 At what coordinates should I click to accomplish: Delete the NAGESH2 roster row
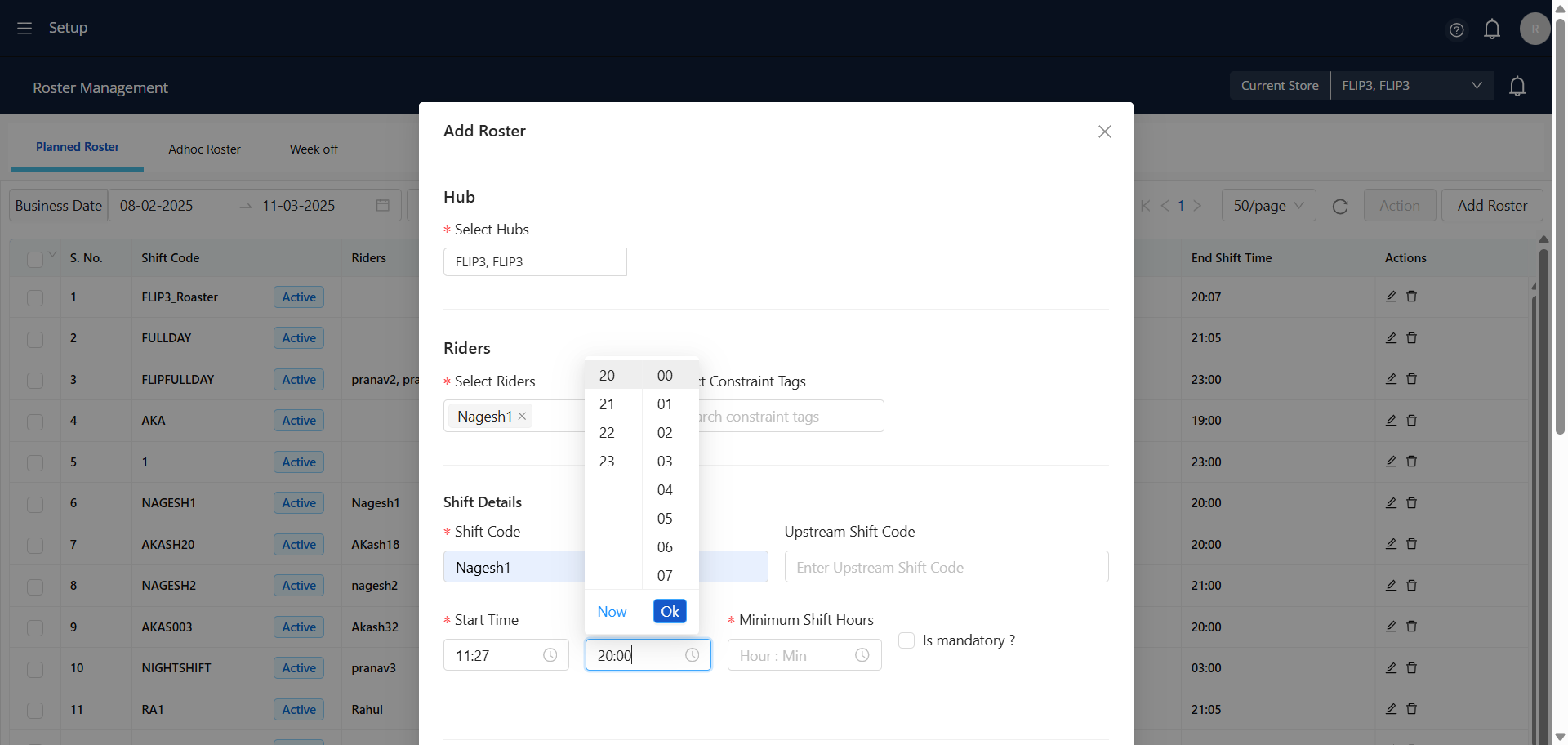coord(1411,585)
